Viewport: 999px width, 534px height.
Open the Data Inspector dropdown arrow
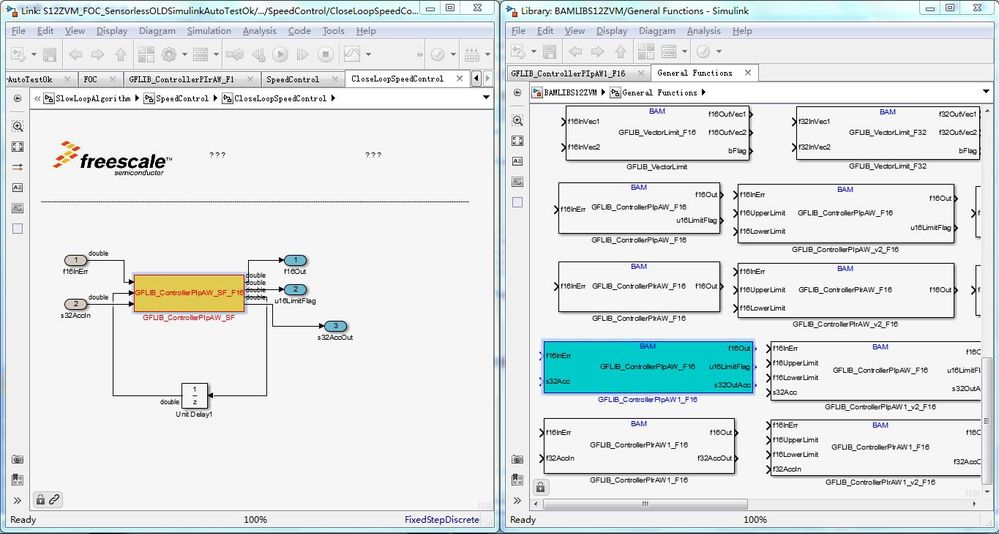click(x=366, y=54)
